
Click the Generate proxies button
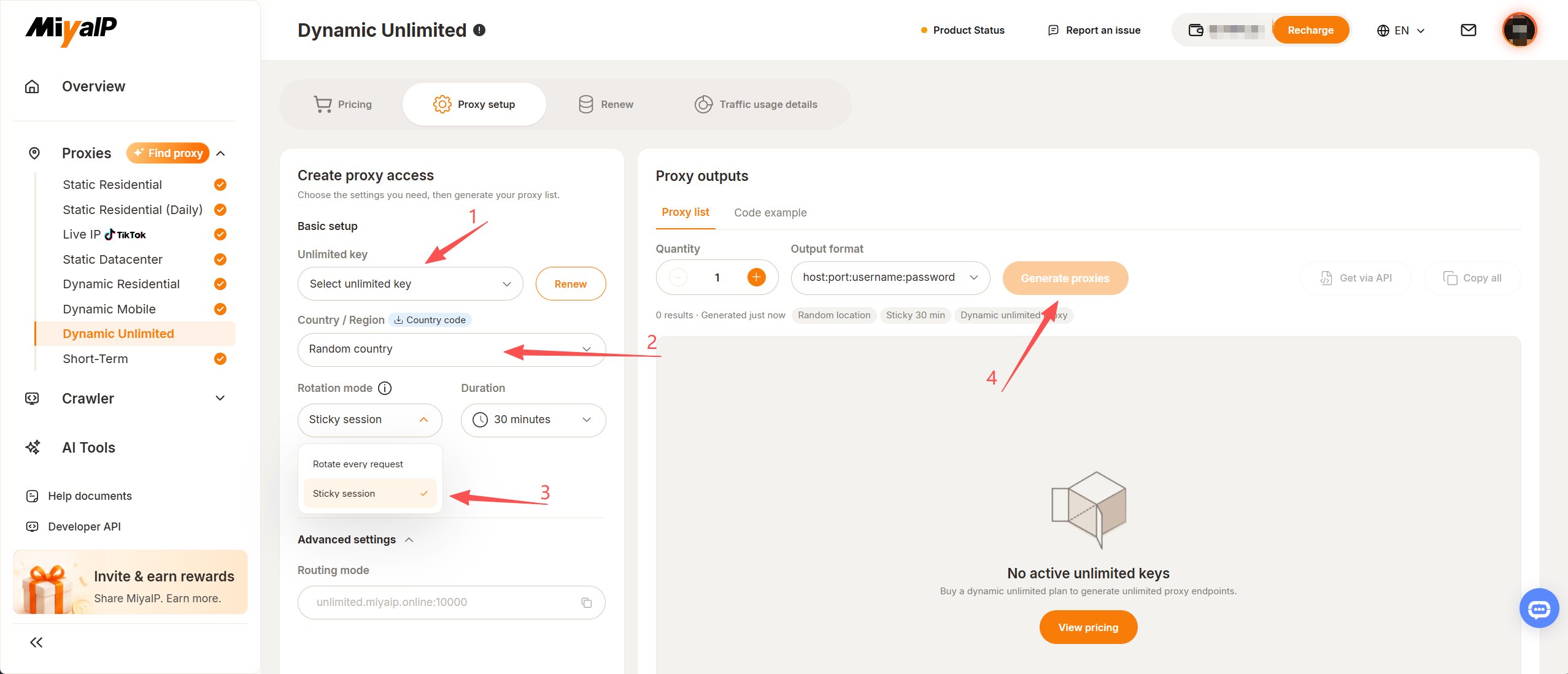(x=1065, y=278)
